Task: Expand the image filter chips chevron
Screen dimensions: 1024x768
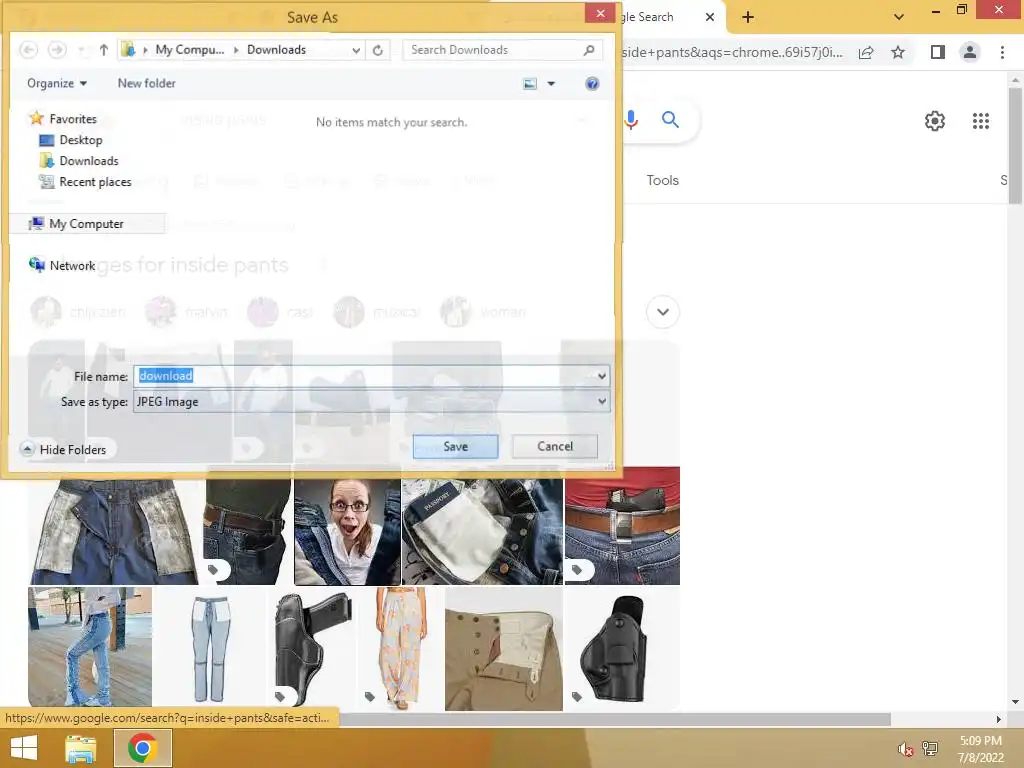Action: [x=662, y=312]
